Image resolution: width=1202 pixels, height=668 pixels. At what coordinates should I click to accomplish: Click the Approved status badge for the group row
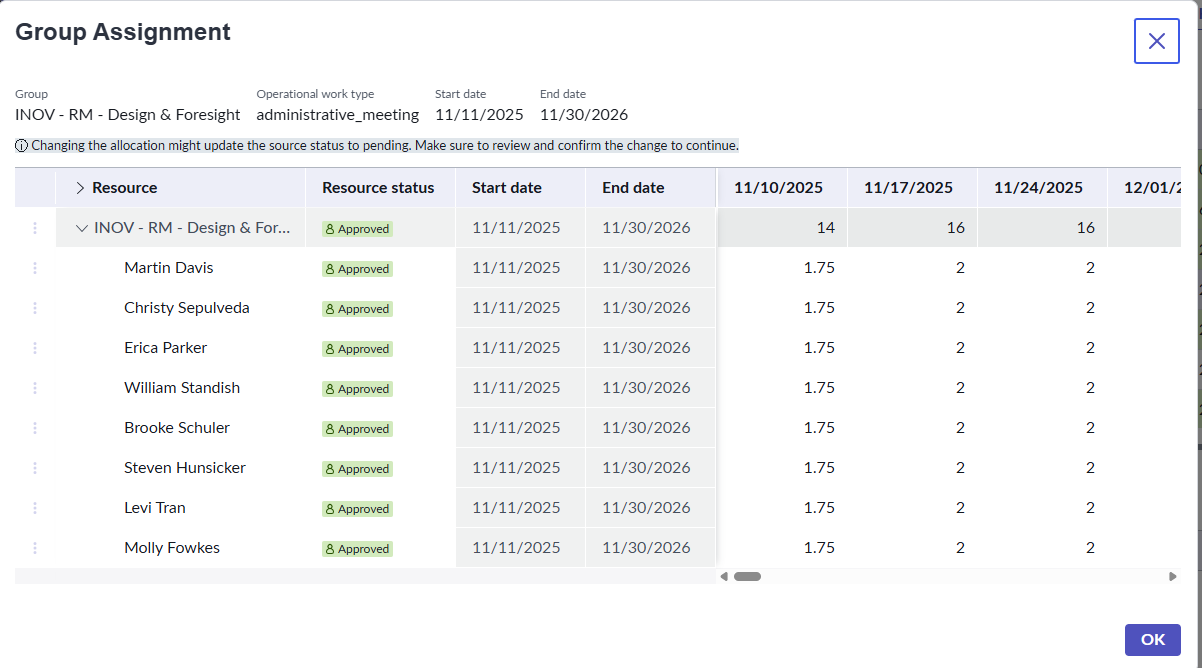(x=357, y=229)
